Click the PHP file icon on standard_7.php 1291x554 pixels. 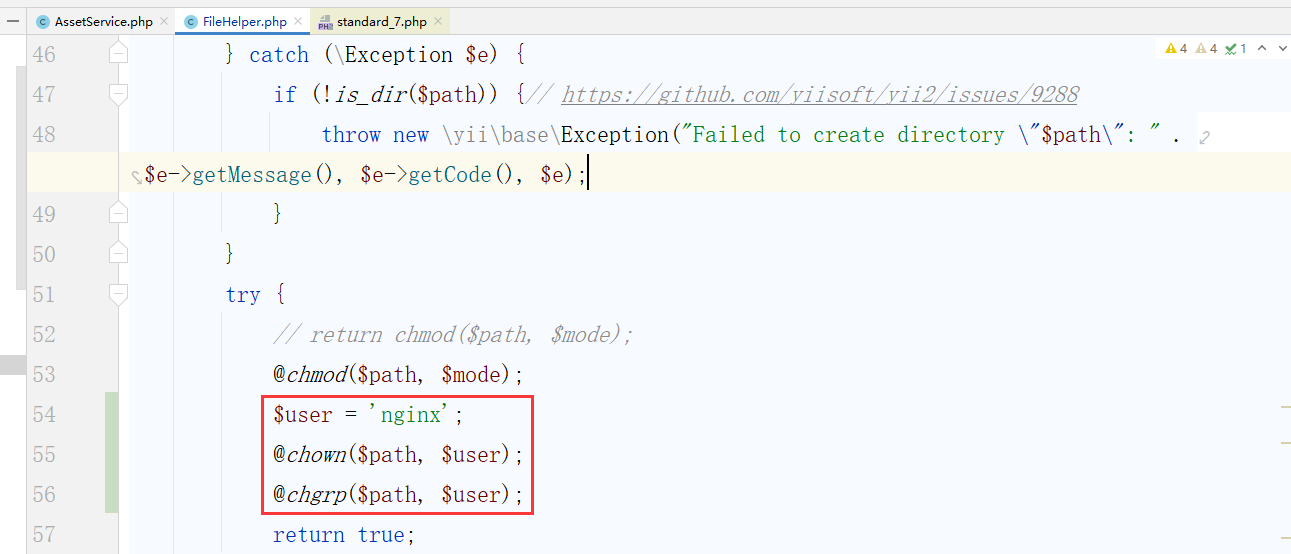point(325,22)
